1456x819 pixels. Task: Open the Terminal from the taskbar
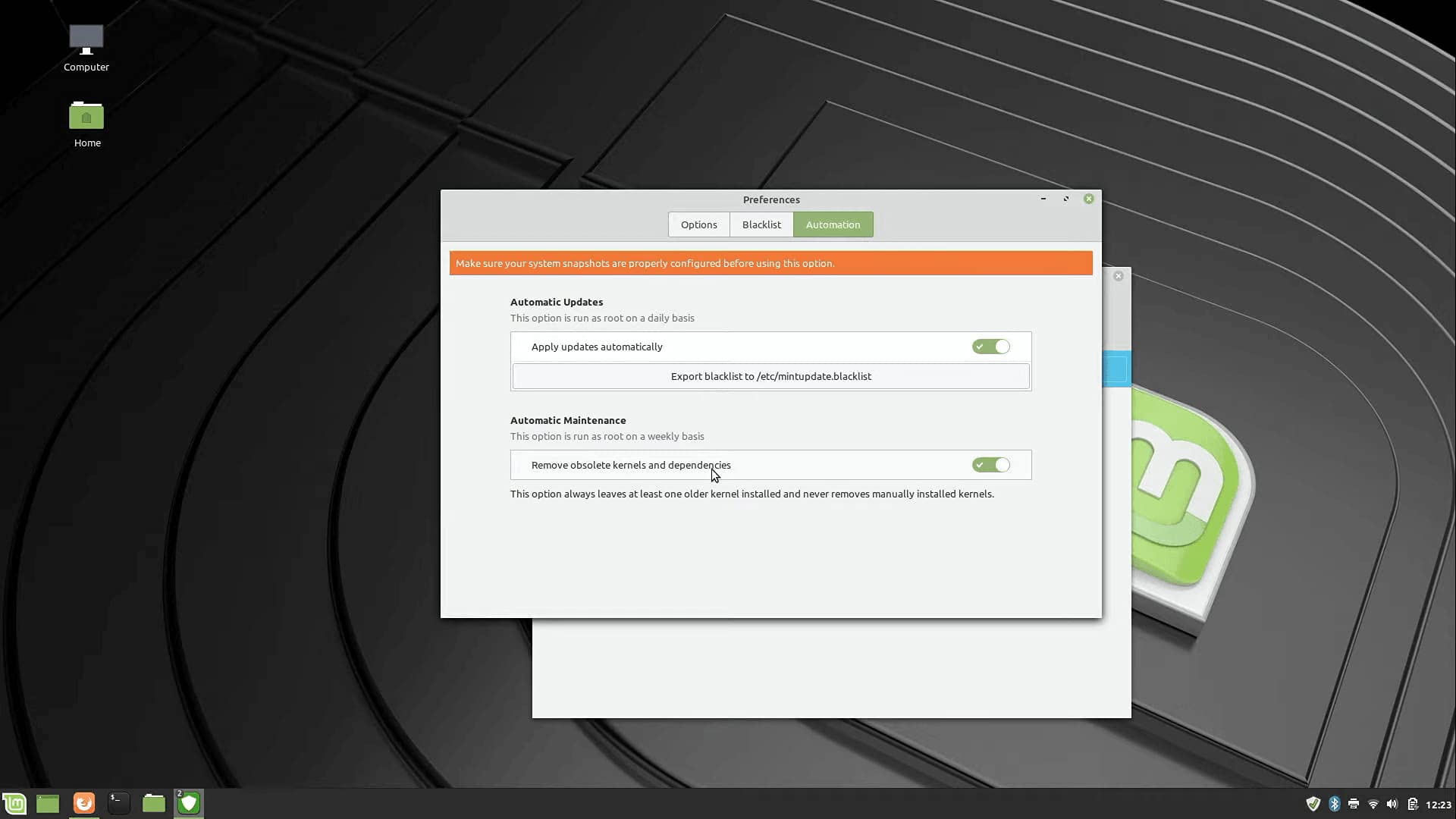click(x=118, y=803)
